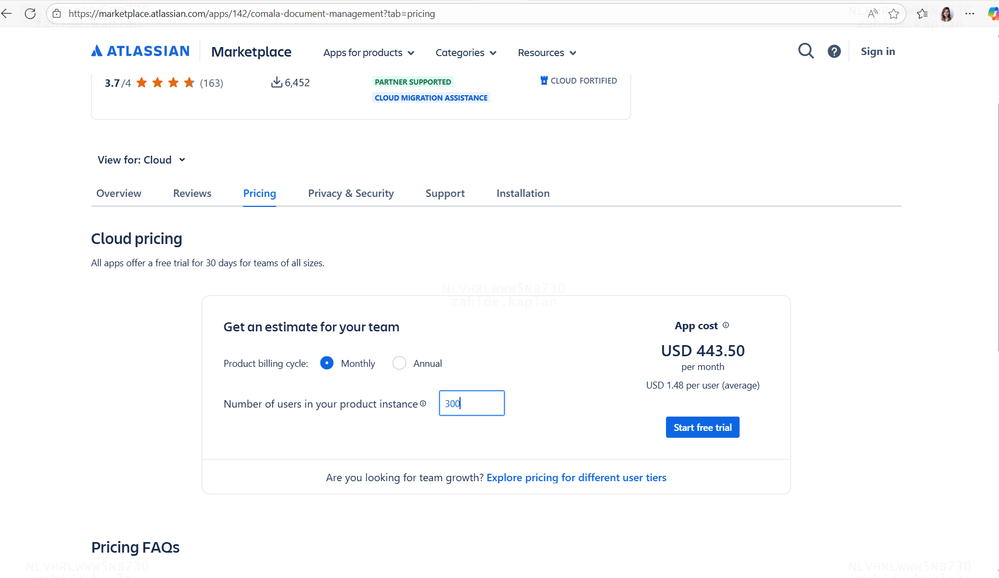Select Annual billing cycle
Screen dimensions: 999x578
click(399, 363)
